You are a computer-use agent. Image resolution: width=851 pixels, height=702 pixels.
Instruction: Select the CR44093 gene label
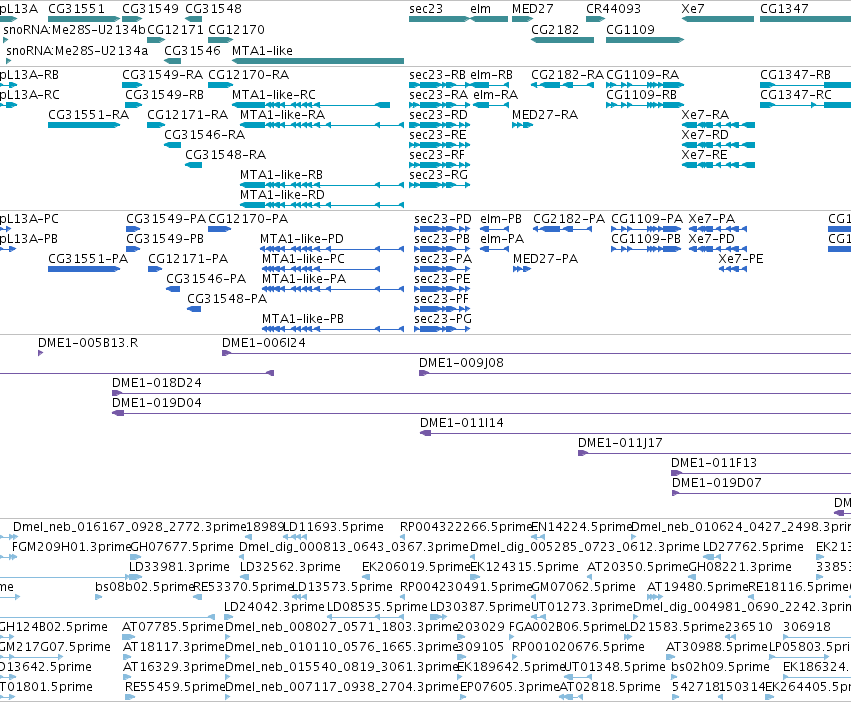click(613, 9)
